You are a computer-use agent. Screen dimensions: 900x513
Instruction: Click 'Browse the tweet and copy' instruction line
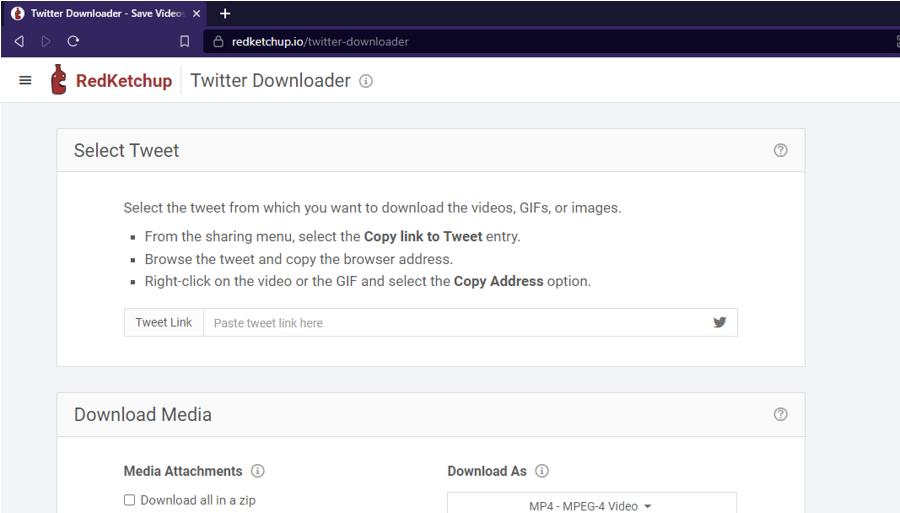point(298,259)
